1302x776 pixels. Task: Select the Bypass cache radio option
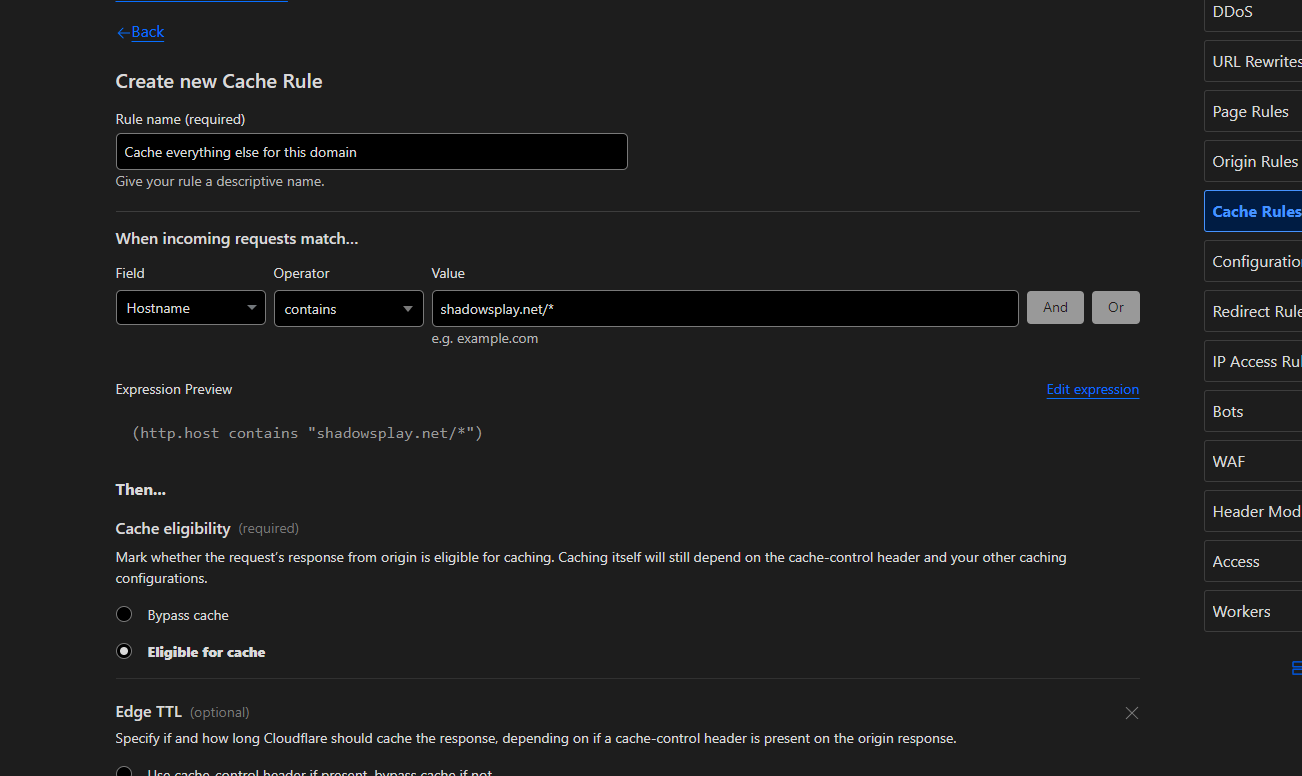pos(124,614)
